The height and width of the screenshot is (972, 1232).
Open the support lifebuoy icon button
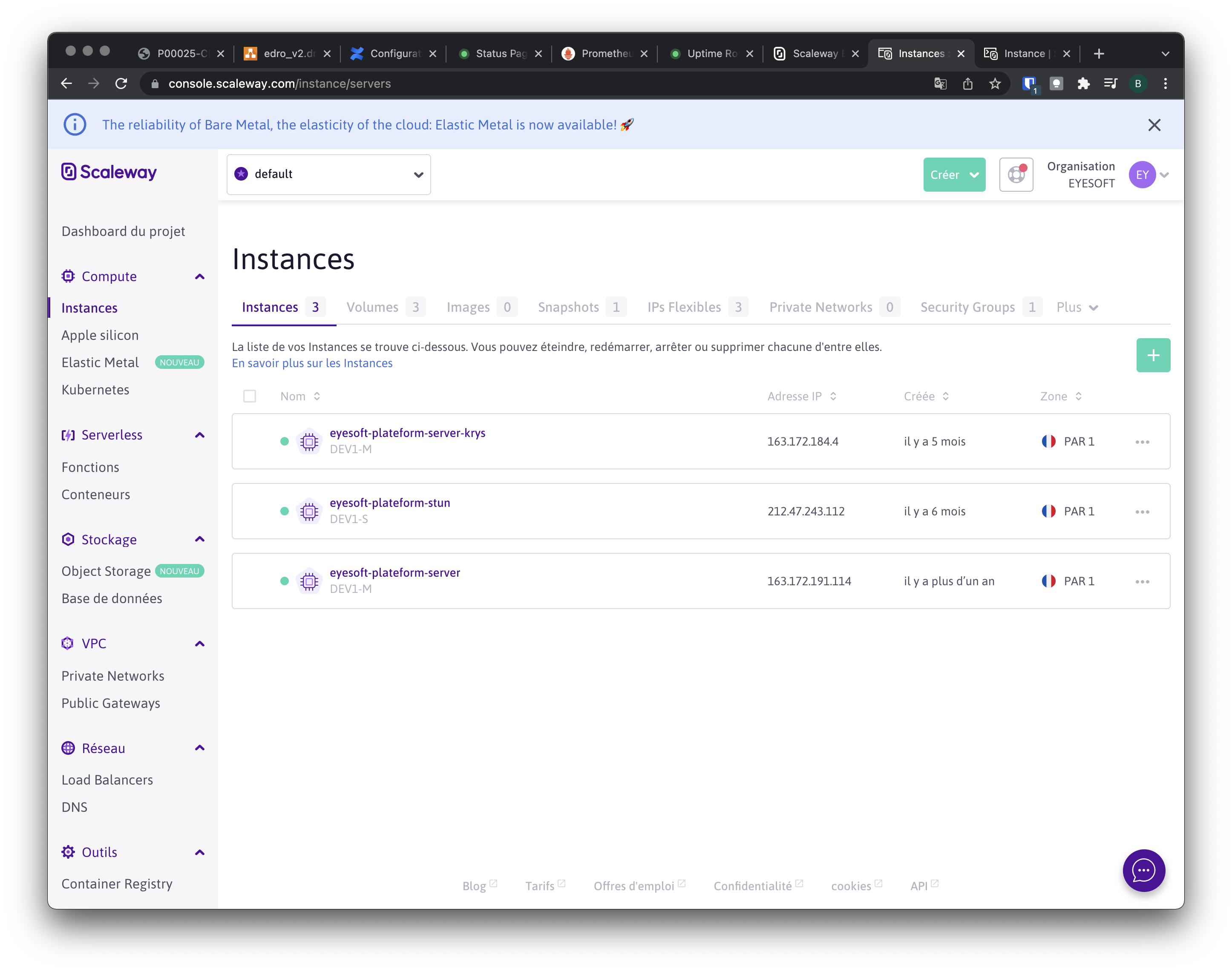point(1016,175)
